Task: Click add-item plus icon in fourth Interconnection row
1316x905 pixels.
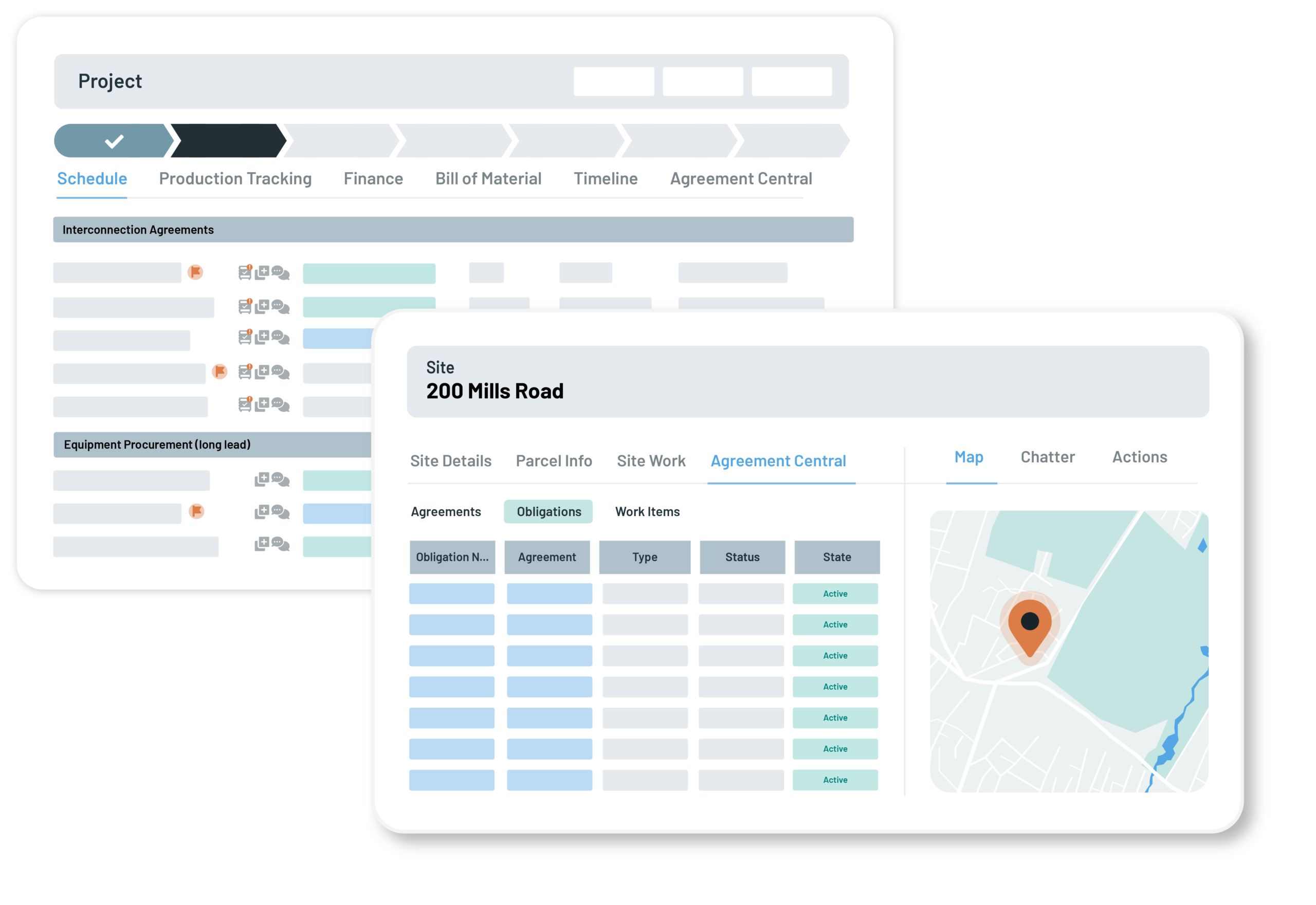Action: (x=262, y=373)
